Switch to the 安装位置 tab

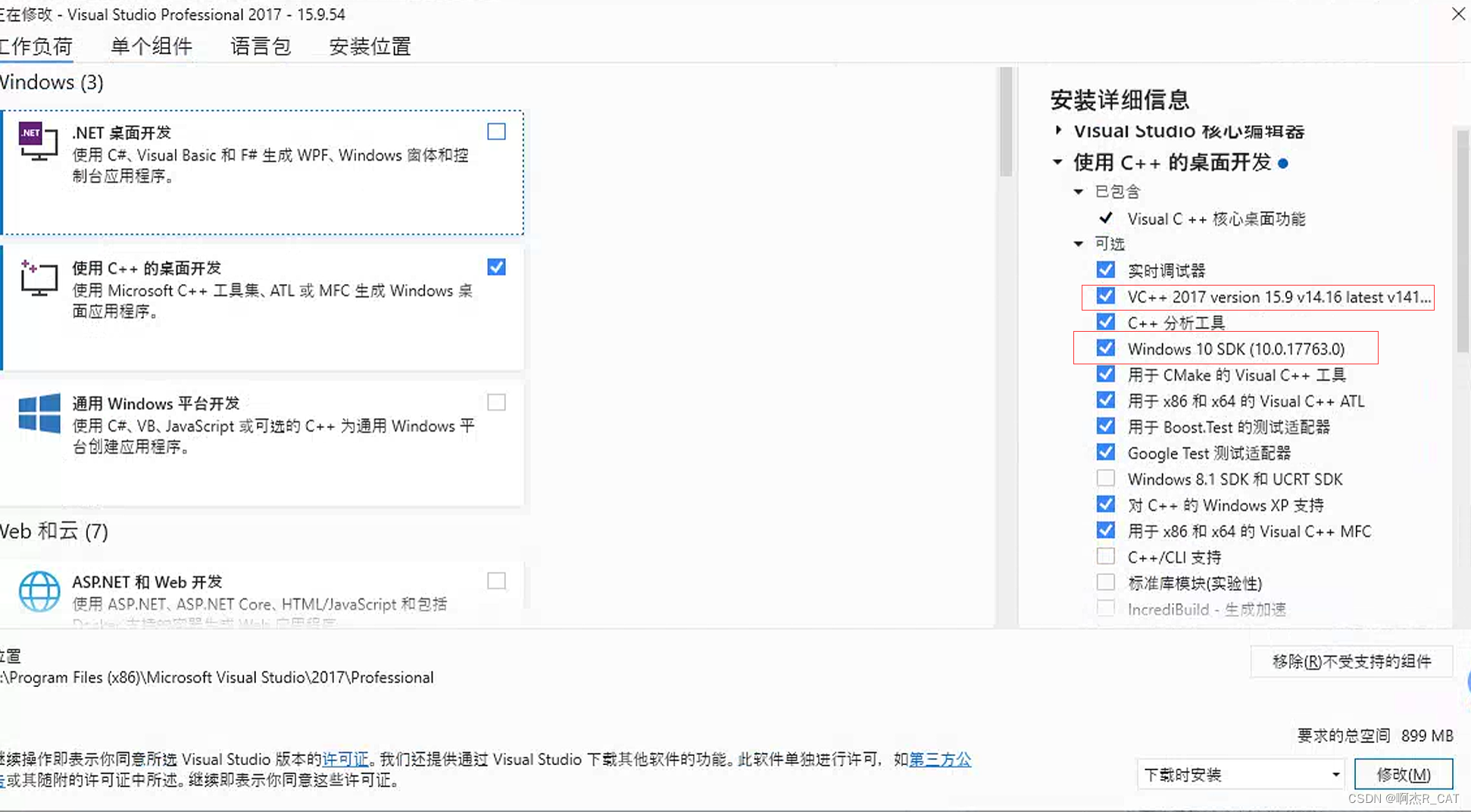coord(370,46)
